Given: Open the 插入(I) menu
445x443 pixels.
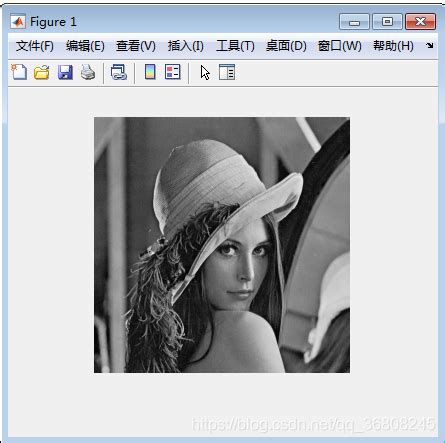Looking at the screenshot, I should (186, 46).
